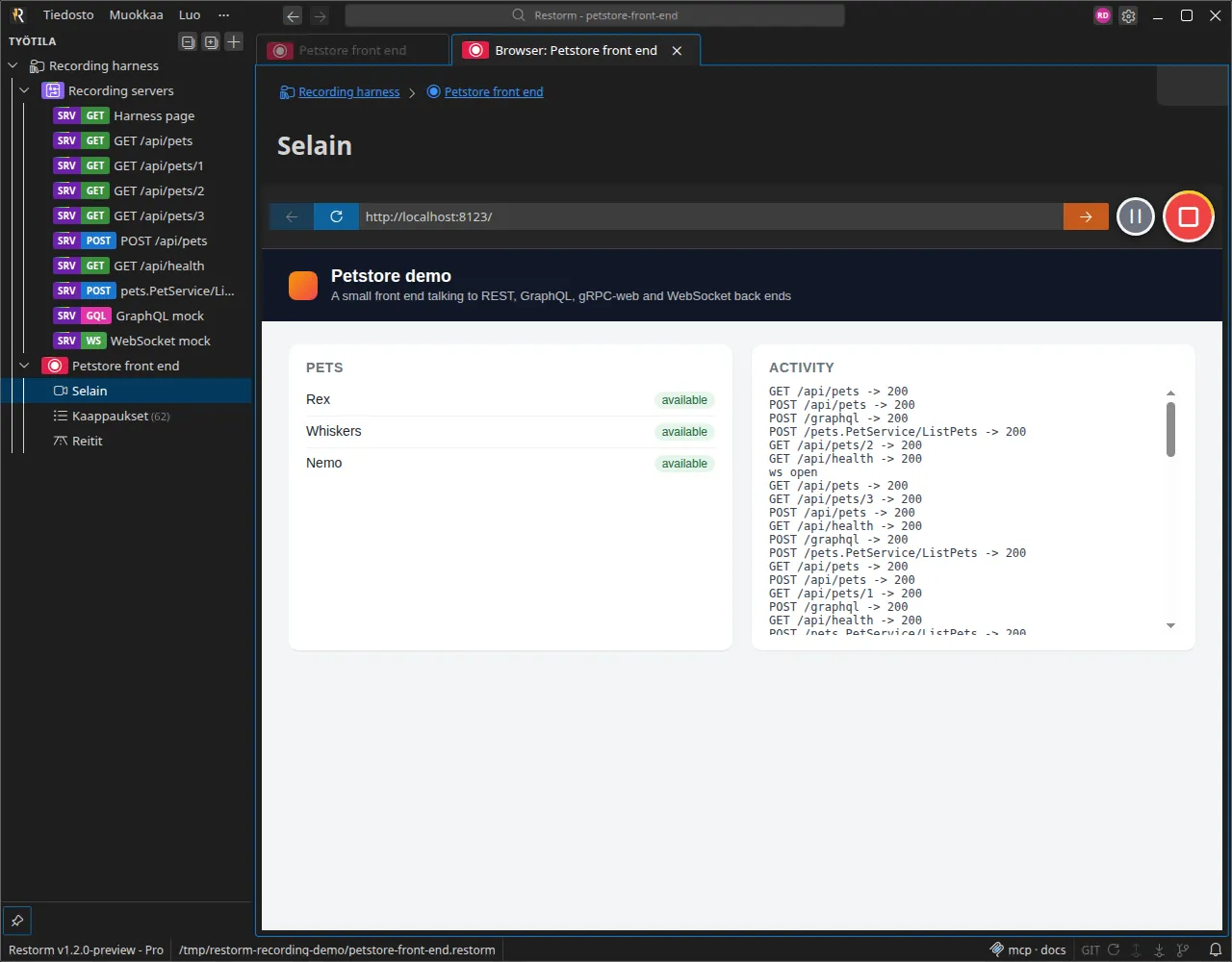Navigate back with the title bar arrow

click(293, 15)
